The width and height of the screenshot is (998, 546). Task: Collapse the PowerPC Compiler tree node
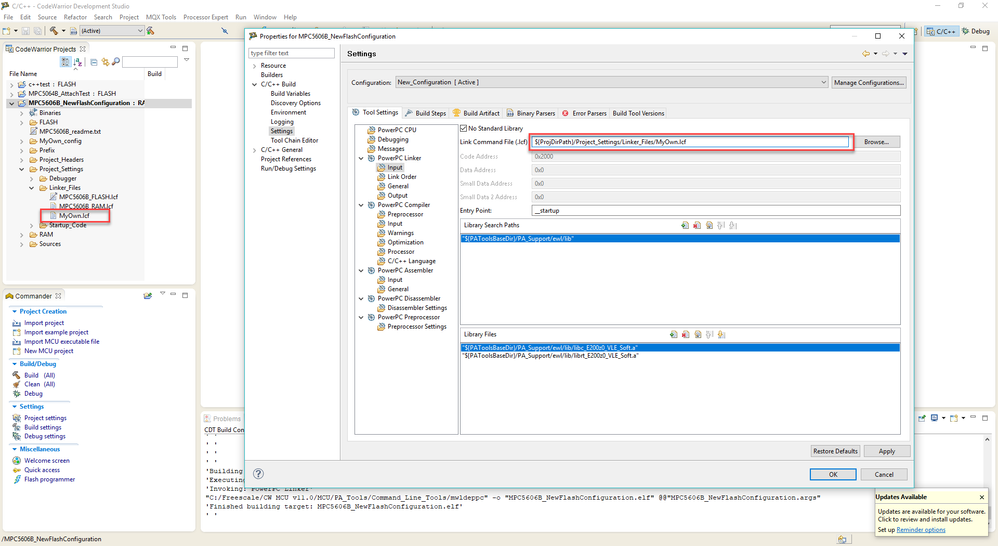(361, 206)
